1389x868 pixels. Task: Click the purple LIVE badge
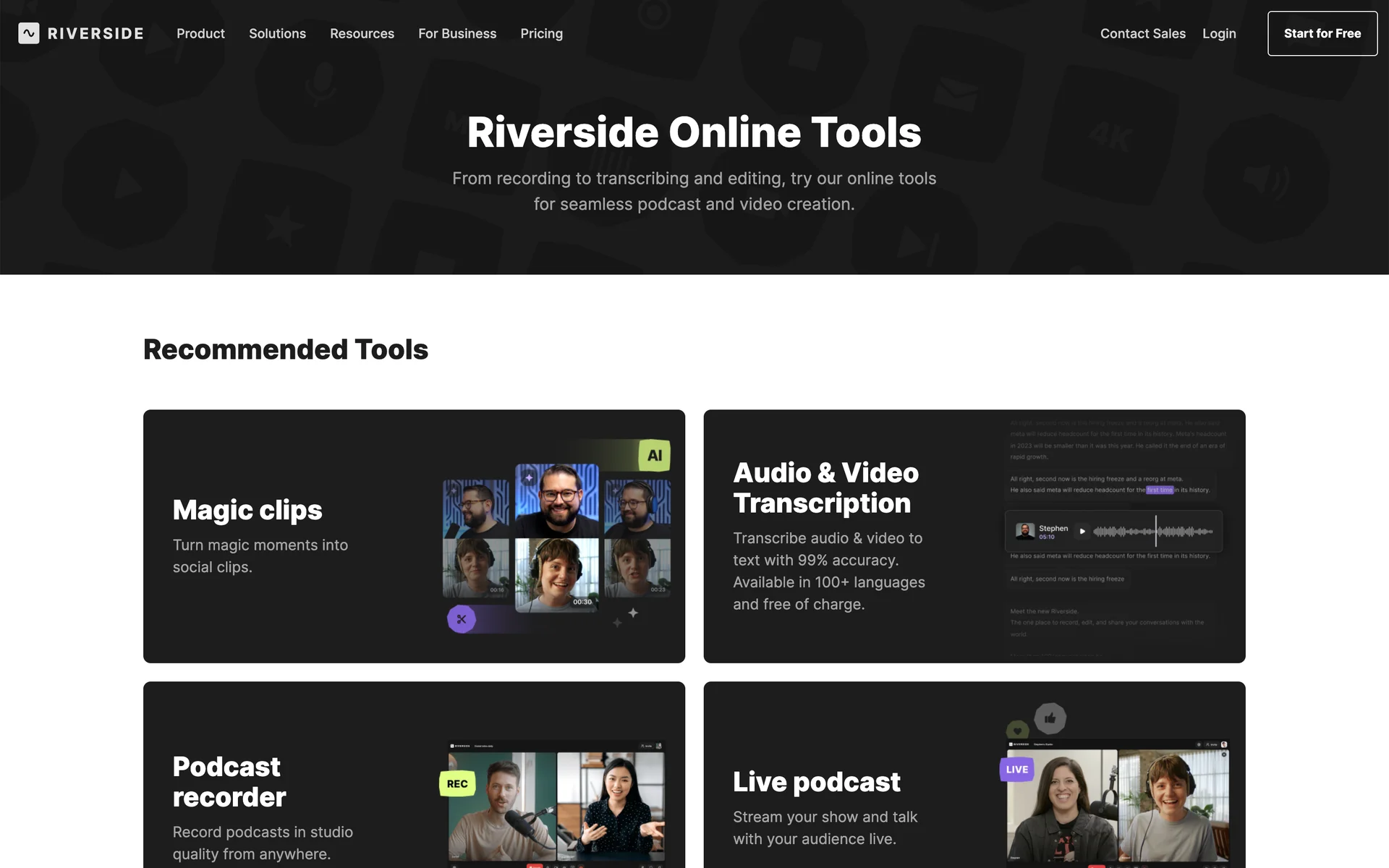pyautogui.click(x=1016, y=769)
